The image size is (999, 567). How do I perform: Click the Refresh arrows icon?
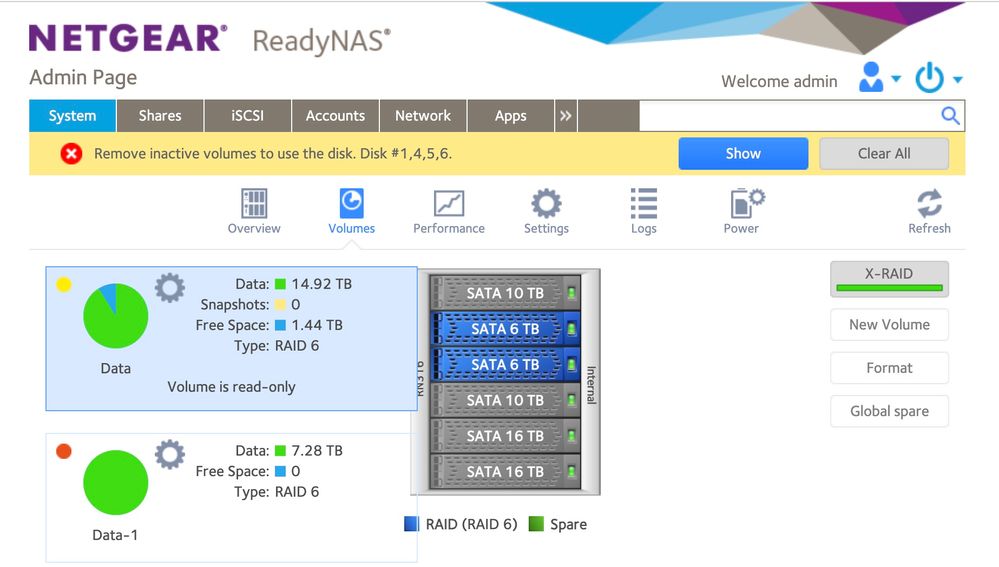[929, 205]
